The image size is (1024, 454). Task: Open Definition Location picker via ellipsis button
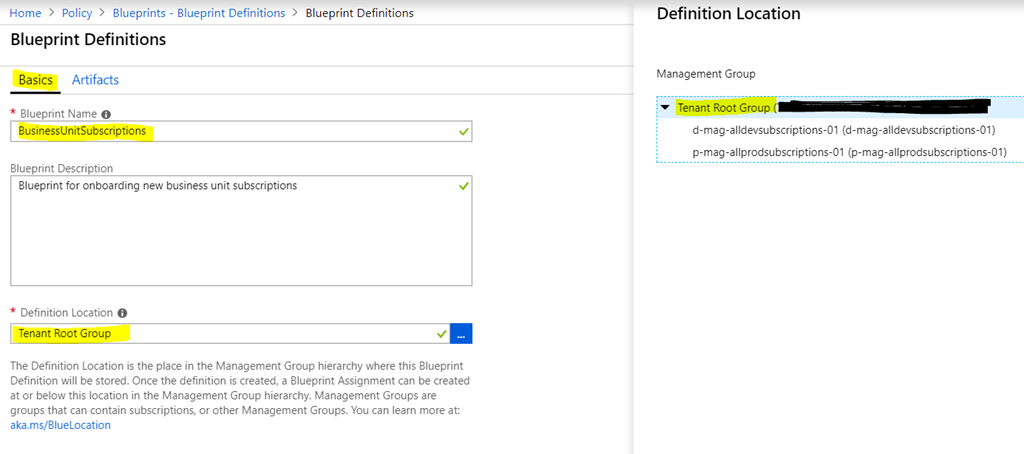(460, 333)
